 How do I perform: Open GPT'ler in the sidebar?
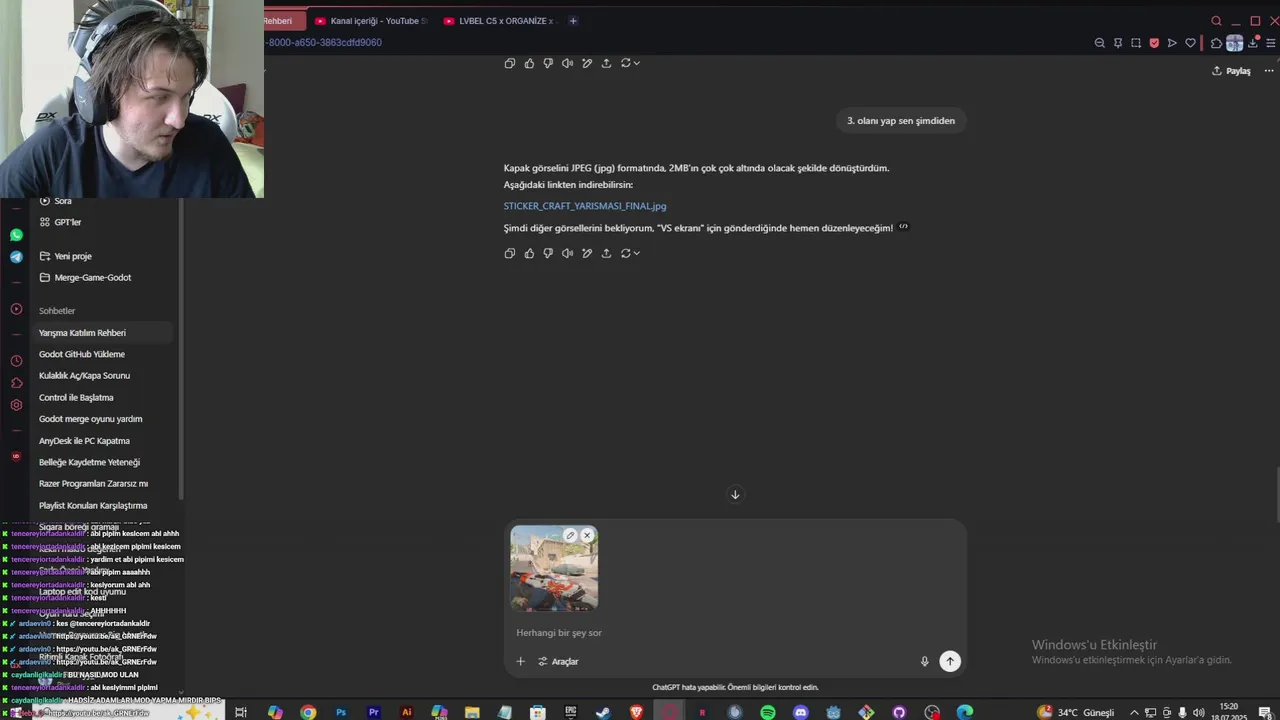coord(60,222)
